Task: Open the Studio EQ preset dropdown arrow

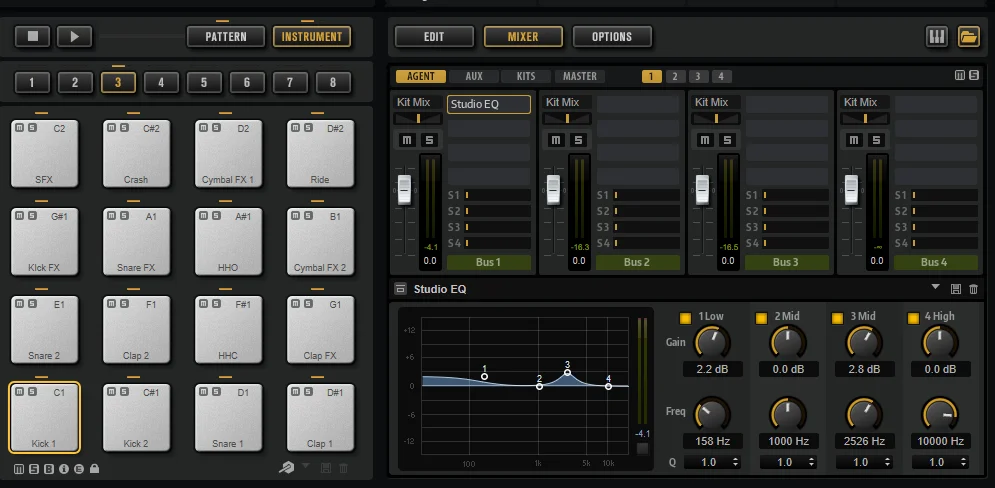Action: 935,287
